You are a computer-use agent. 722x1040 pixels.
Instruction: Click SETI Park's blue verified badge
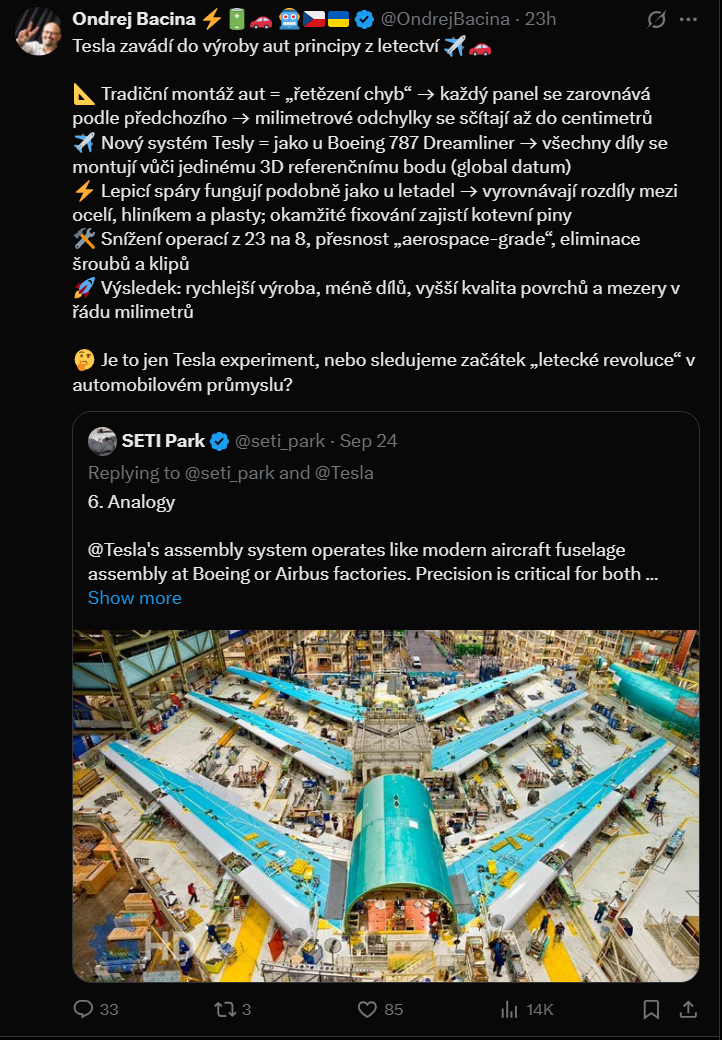click(218, 441)
